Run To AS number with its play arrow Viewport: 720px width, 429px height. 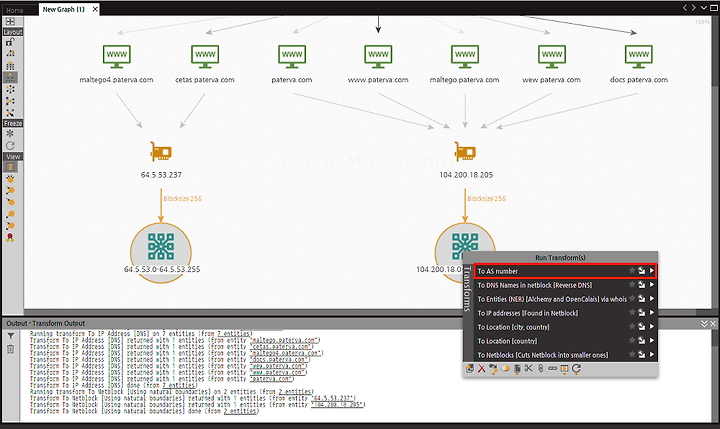tap(652, 271)
